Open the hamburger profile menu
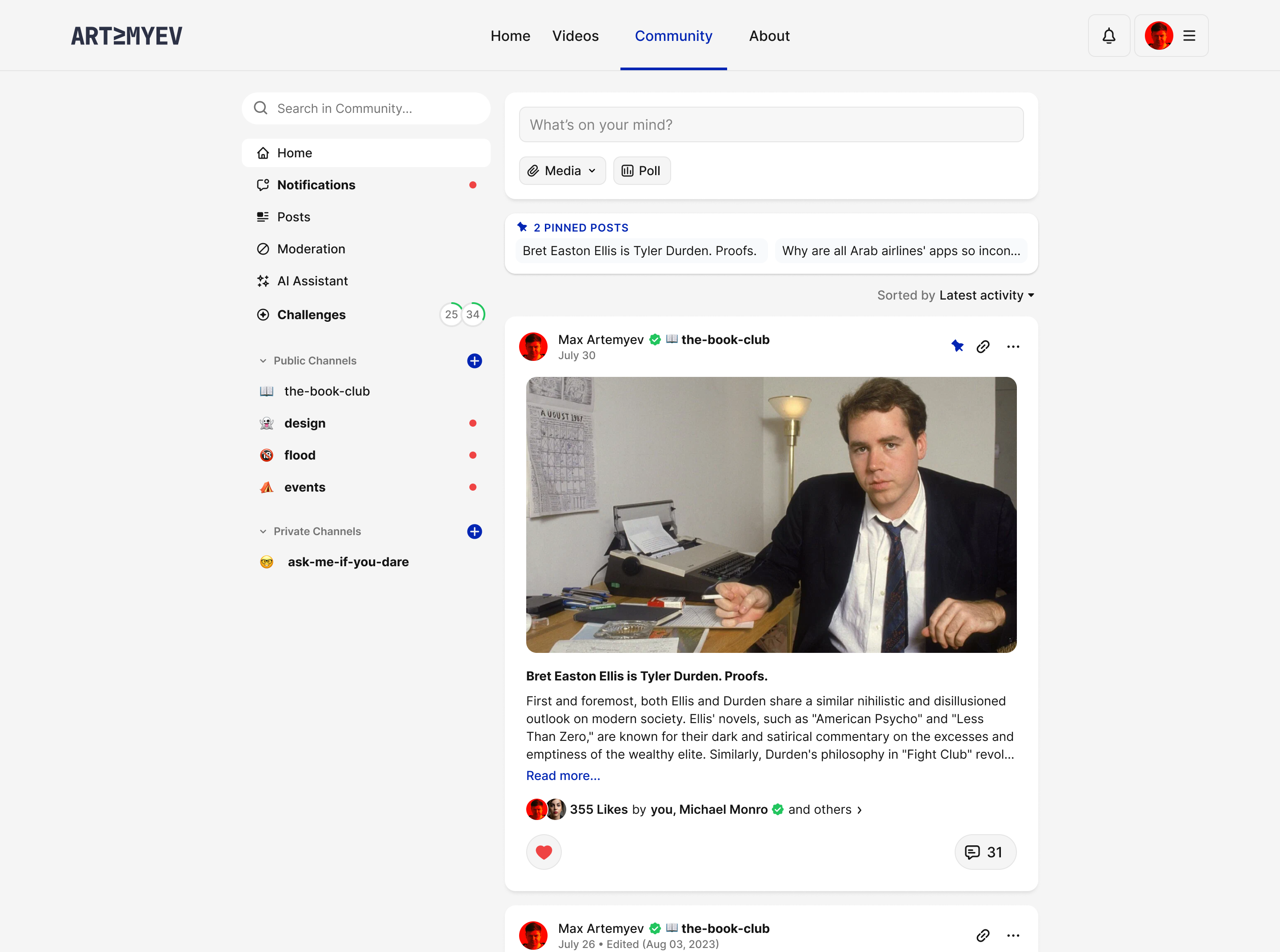This screenshot has height=952, width=1280. [x=1188, y=36]
